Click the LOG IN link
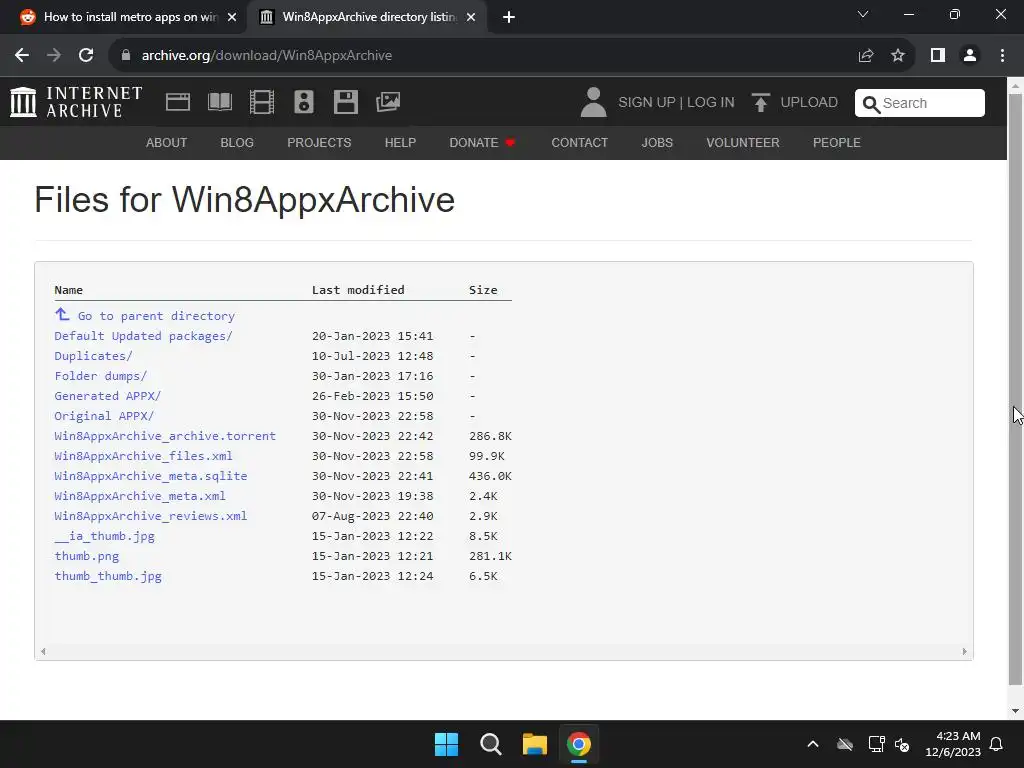 click(x=711, y=103)
